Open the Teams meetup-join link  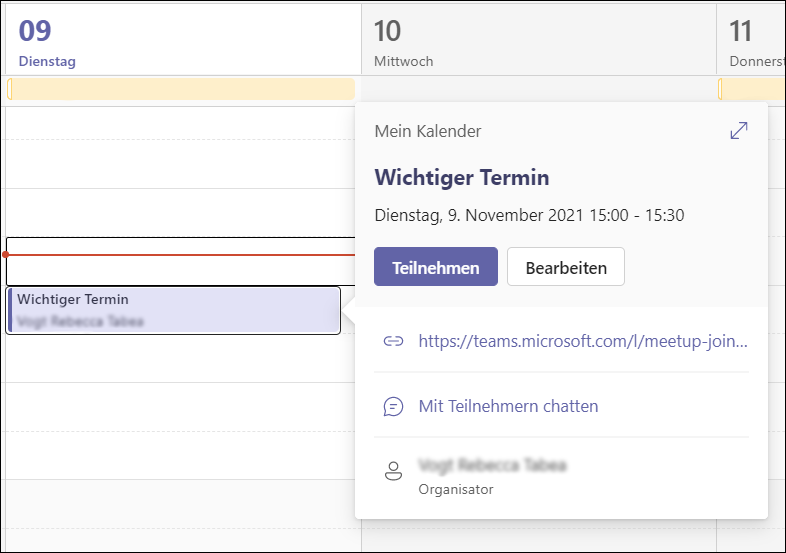point(583,341)
